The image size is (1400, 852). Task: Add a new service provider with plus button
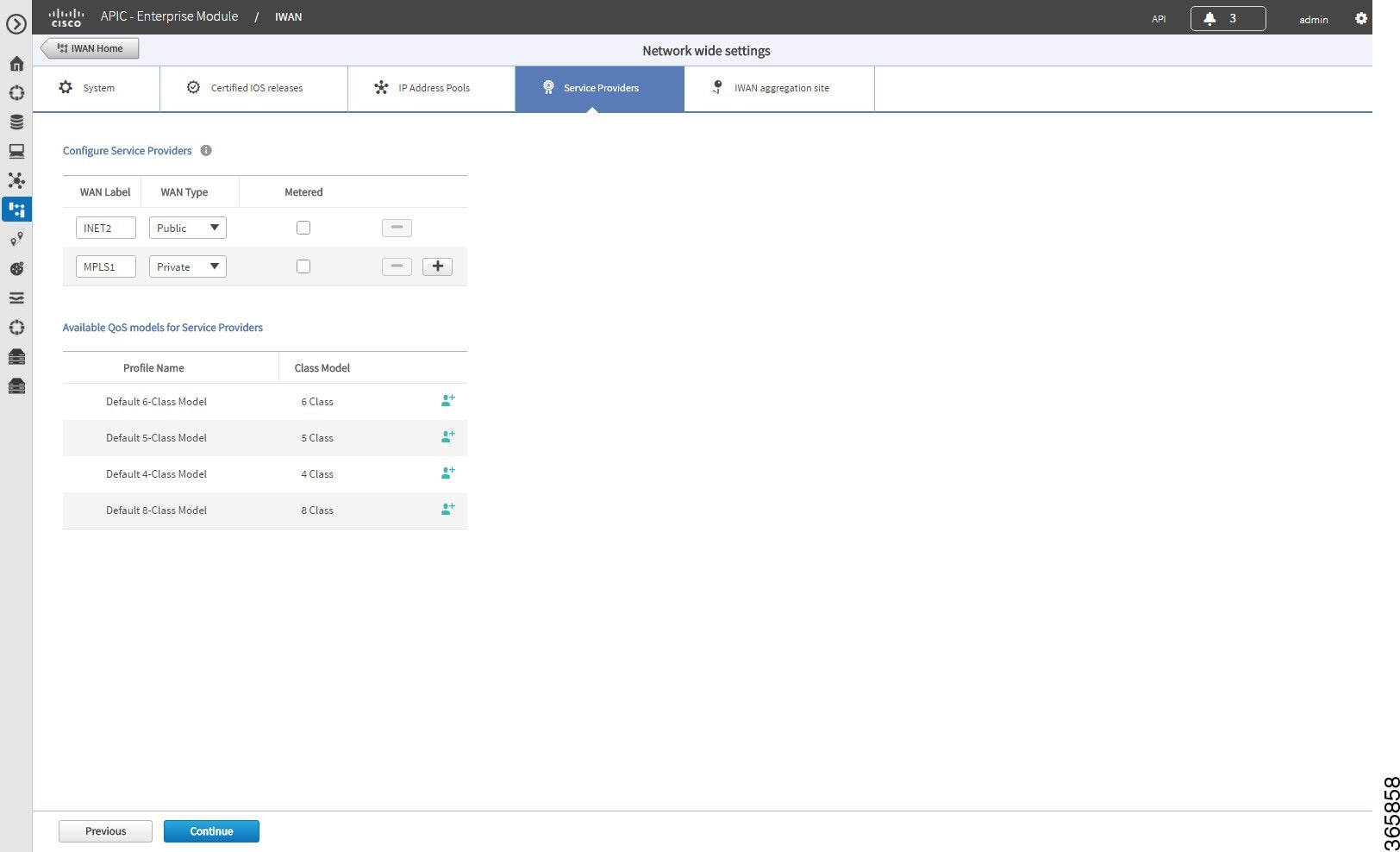[x=437, y=266]
